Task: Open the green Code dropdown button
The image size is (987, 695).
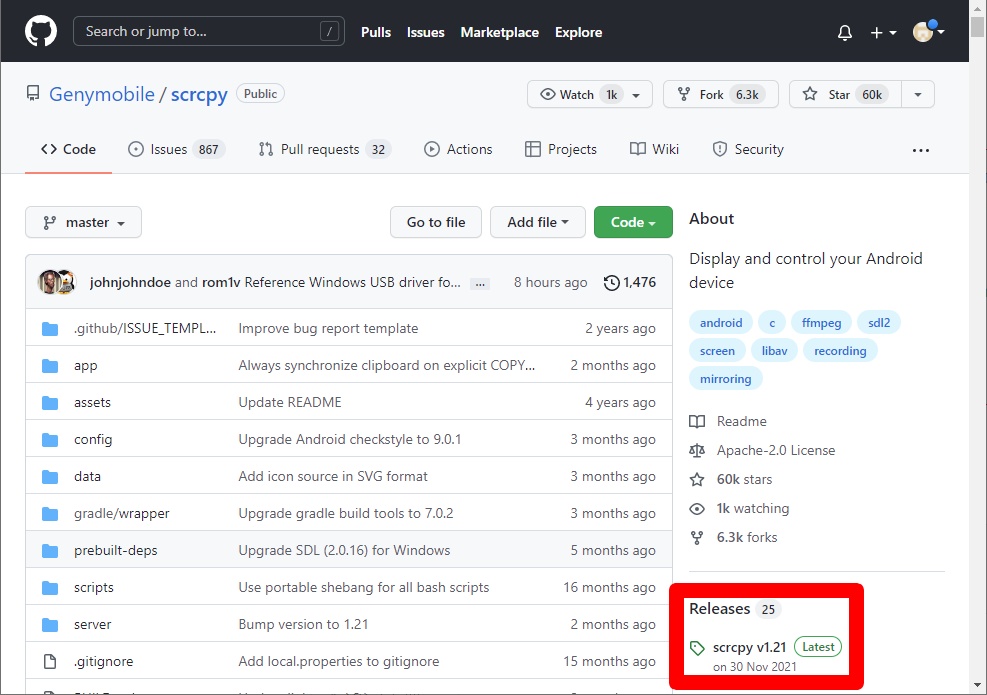Action: tap(633, 222)
